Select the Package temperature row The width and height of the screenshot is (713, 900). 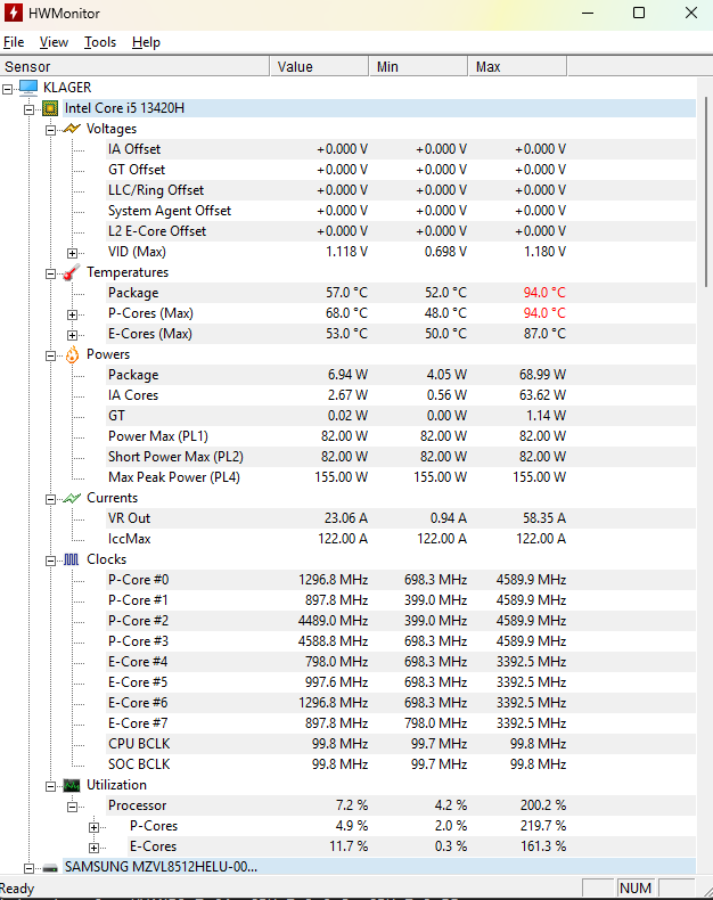tap(401, 293)
